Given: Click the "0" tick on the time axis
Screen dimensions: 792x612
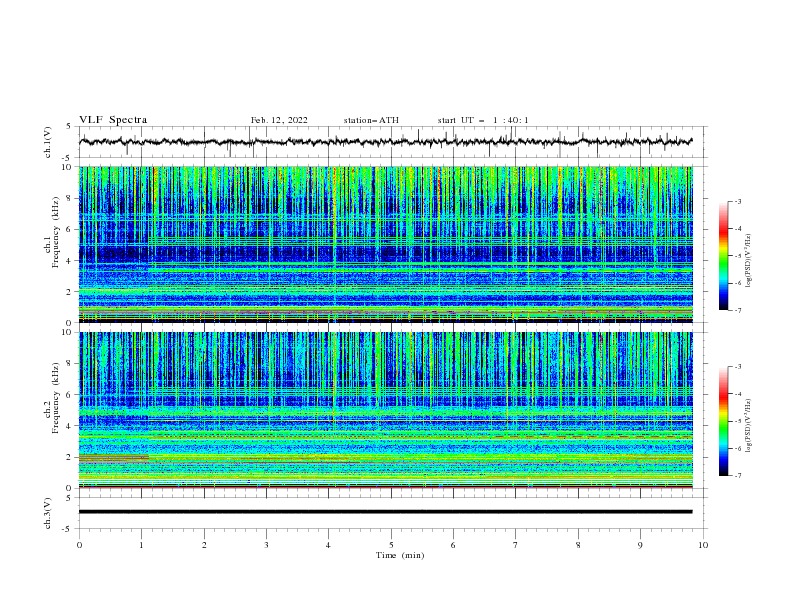Looking at the screenshot, I should click(x=79, y=545).
